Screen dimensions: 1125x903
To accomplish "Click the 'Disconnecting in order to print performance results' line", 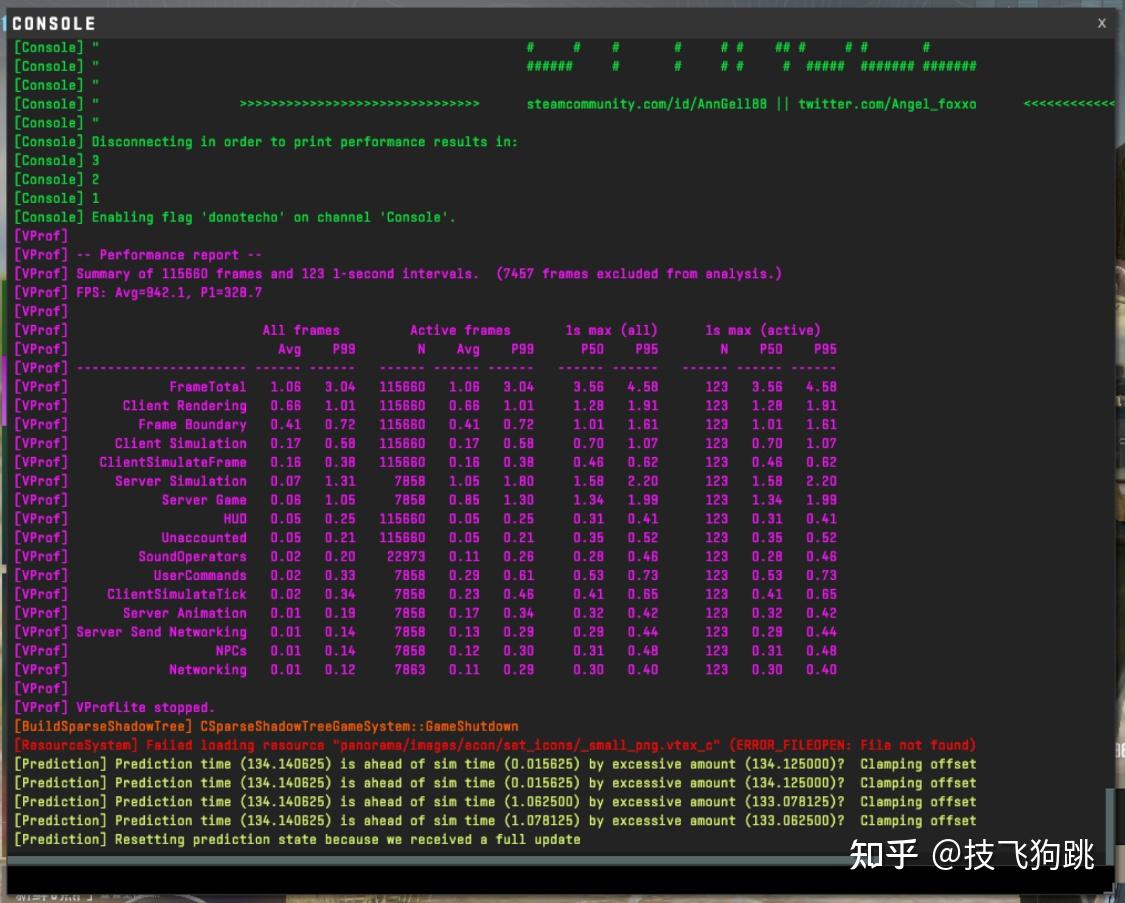I will [266, 141].
